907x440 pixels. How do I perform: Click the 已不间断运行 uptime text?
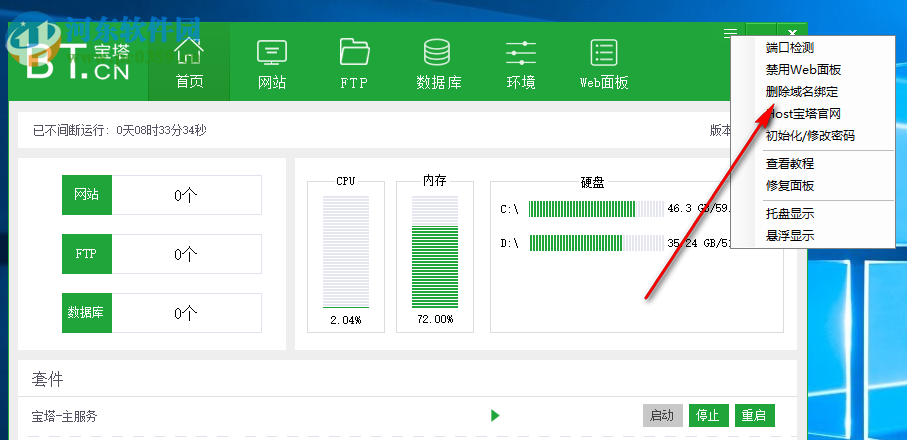tap(120, 131)
